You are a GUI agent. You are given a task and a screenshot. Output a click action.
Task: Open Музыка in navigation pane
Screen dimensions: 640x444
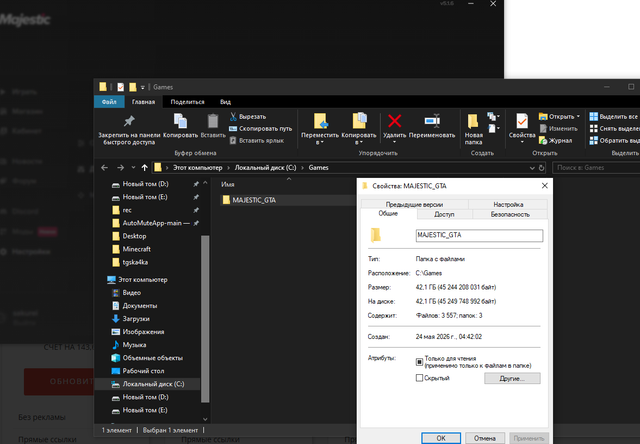tap(134, 345)
